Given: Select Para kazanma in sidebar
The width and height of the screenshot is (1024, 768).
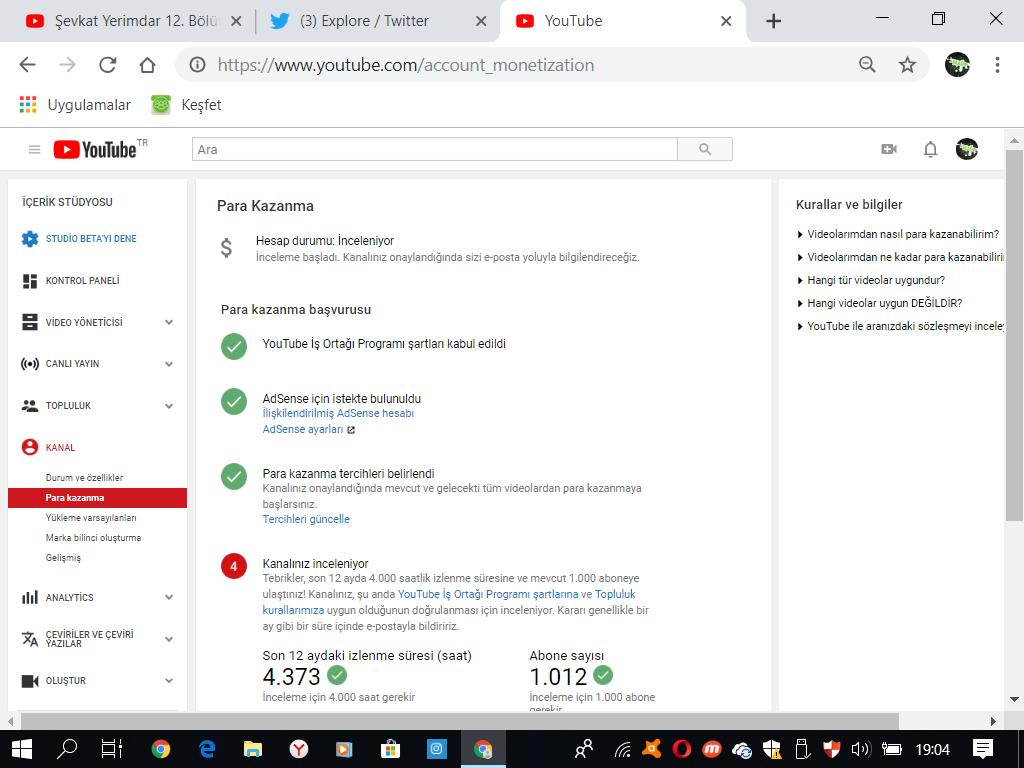Looking at the screenshot, I should point(97,498).
